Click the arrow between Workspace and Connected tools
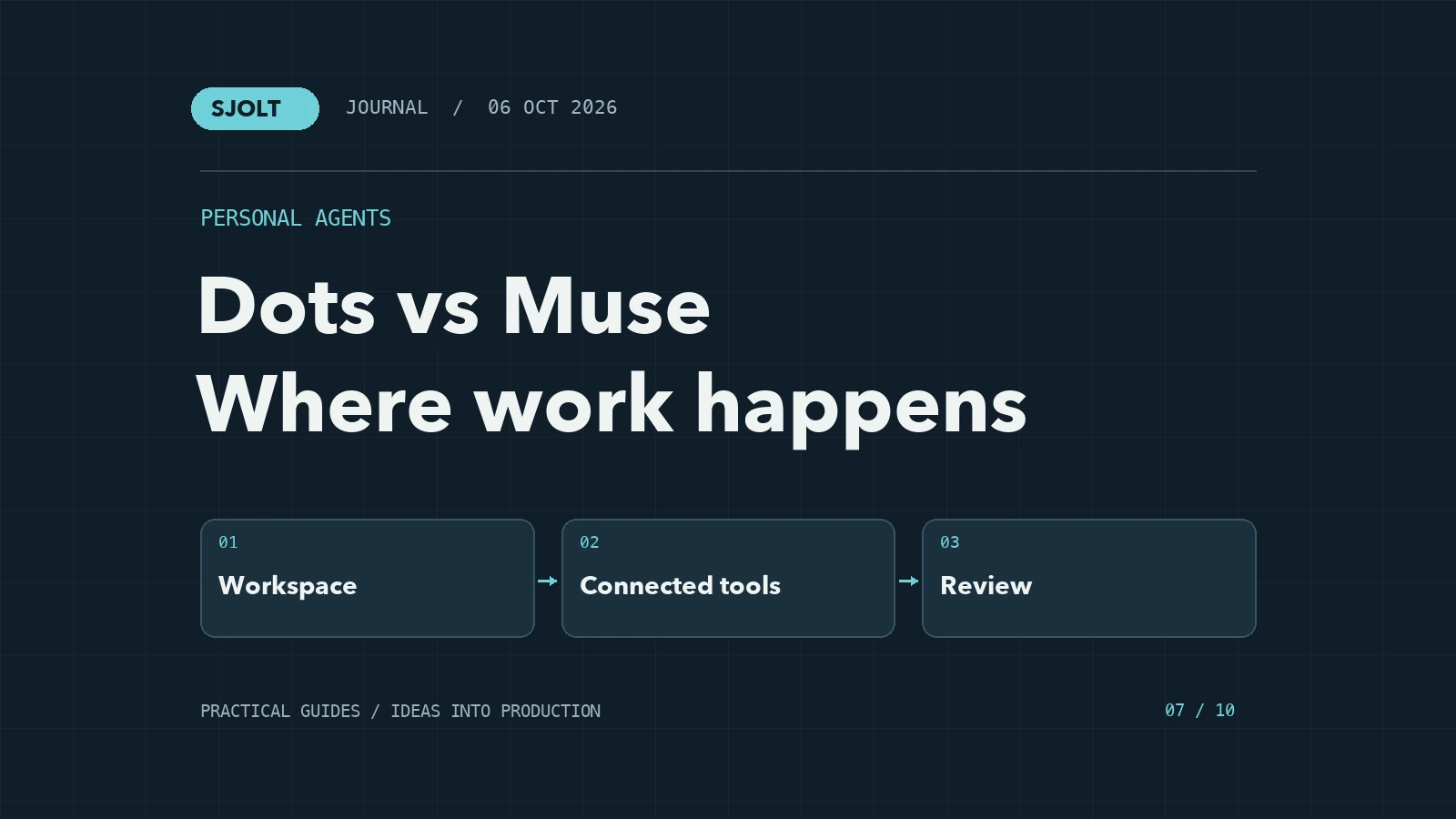This screenshot has height=819, width=1456. [x=547, y=581]
